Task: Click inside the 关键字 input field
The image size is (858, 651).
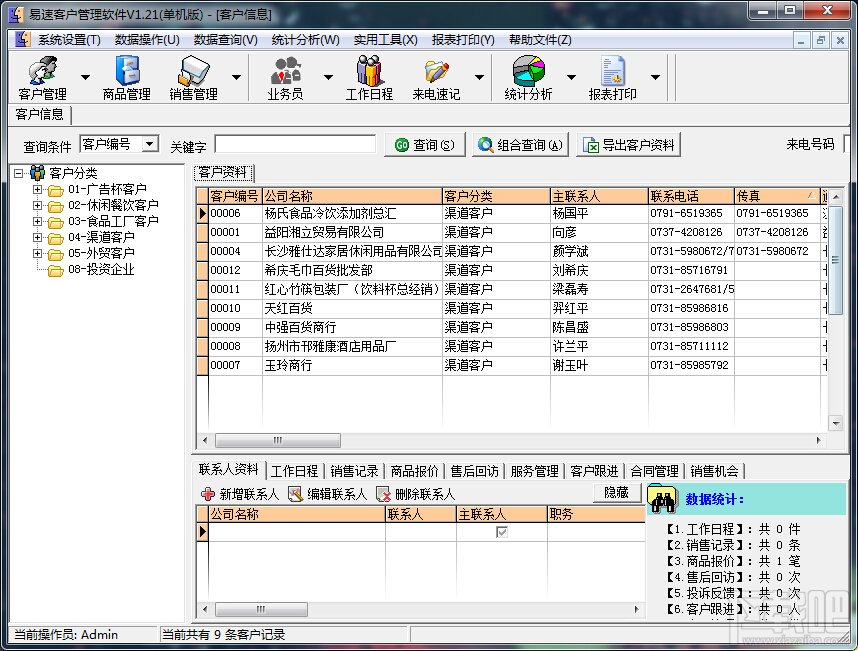Action: [x=295, y=143]
